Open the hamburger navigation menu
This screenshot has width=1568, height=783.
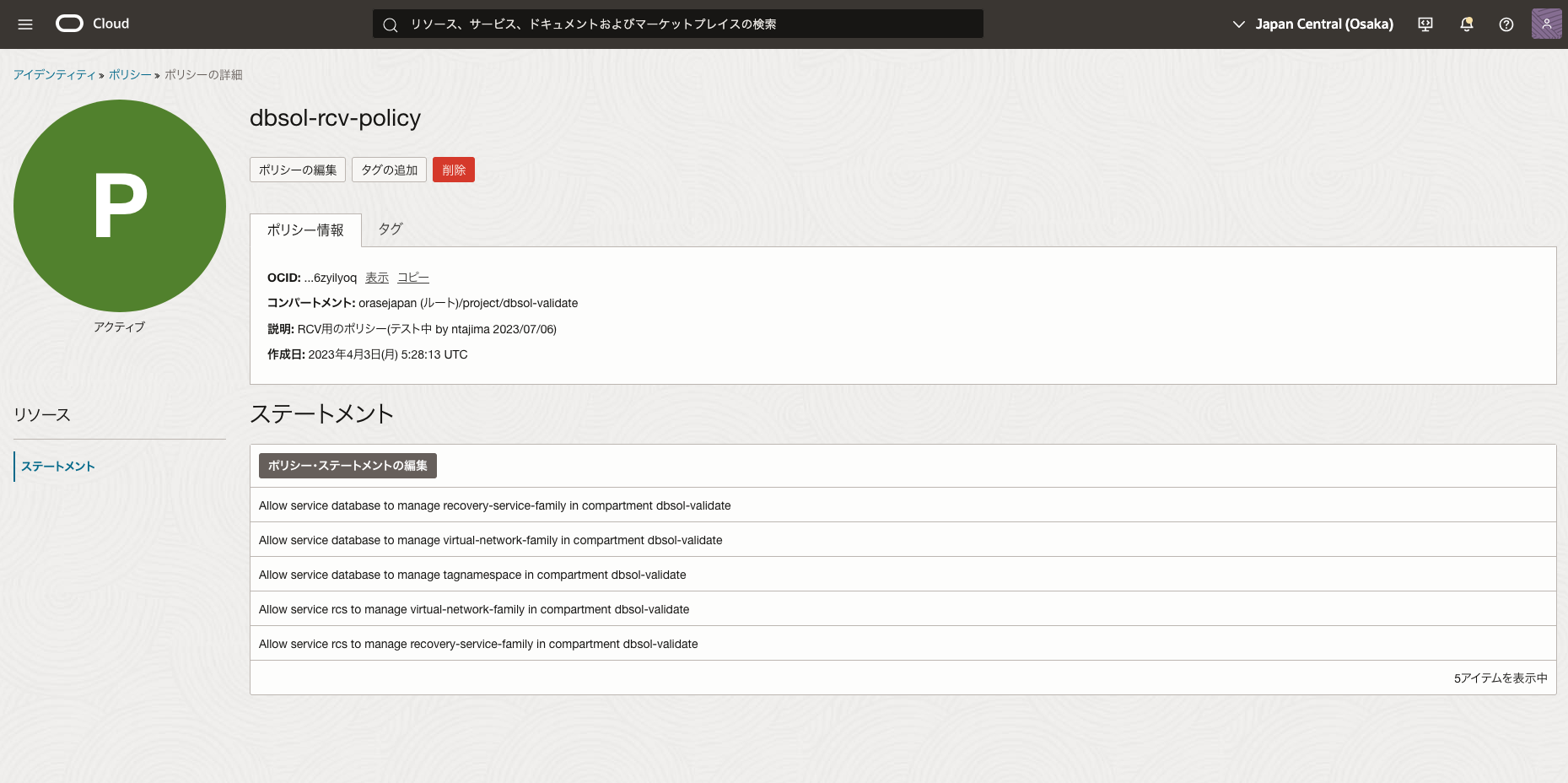click(25, 24)
